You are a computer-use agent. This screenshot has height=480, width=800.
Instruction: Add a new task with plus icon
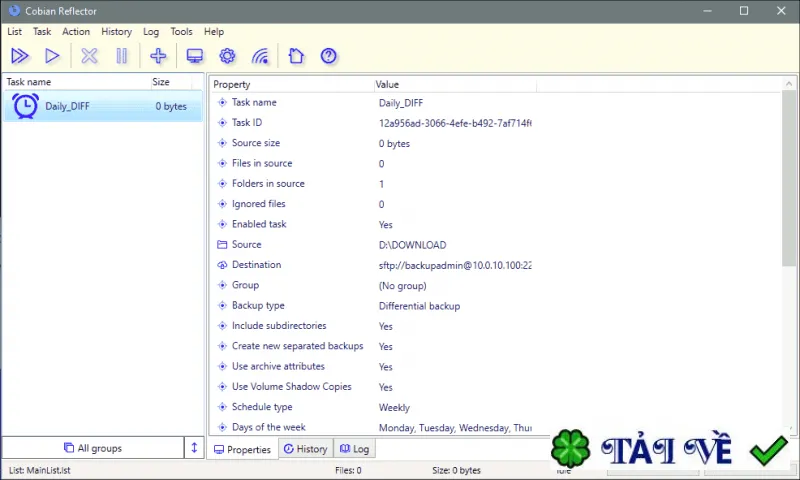tap(158, 56)
